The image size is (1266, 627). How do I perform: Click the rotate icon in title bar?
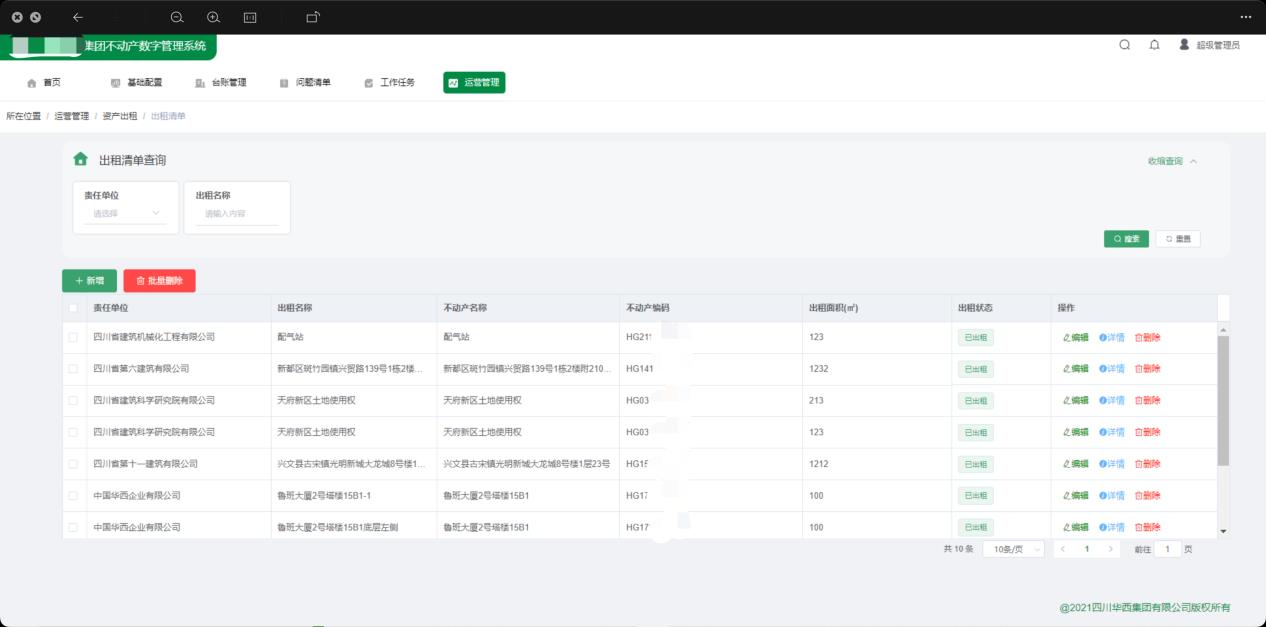point(313,17)
